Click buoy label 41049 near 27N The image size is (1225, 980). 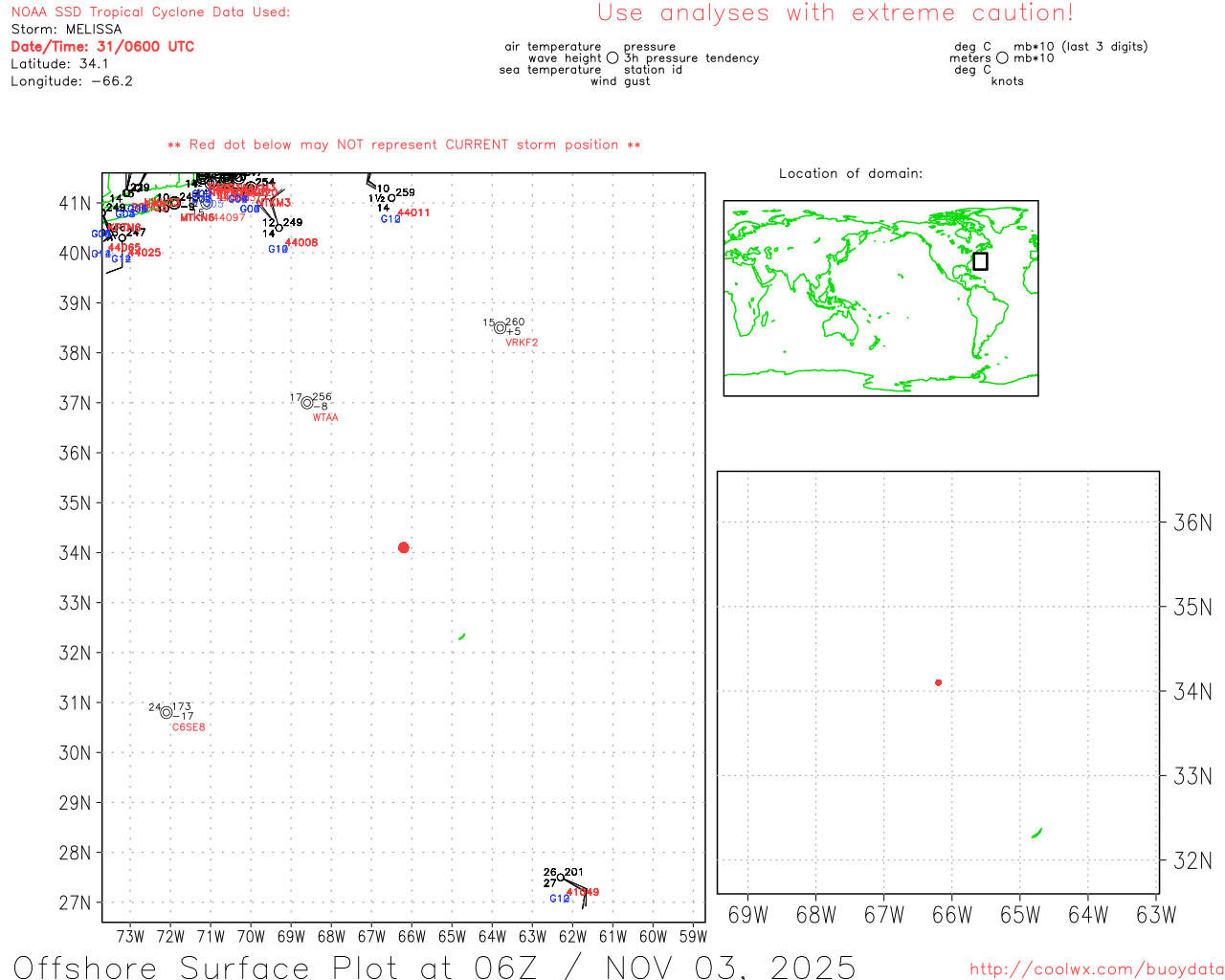click(582, 892)
